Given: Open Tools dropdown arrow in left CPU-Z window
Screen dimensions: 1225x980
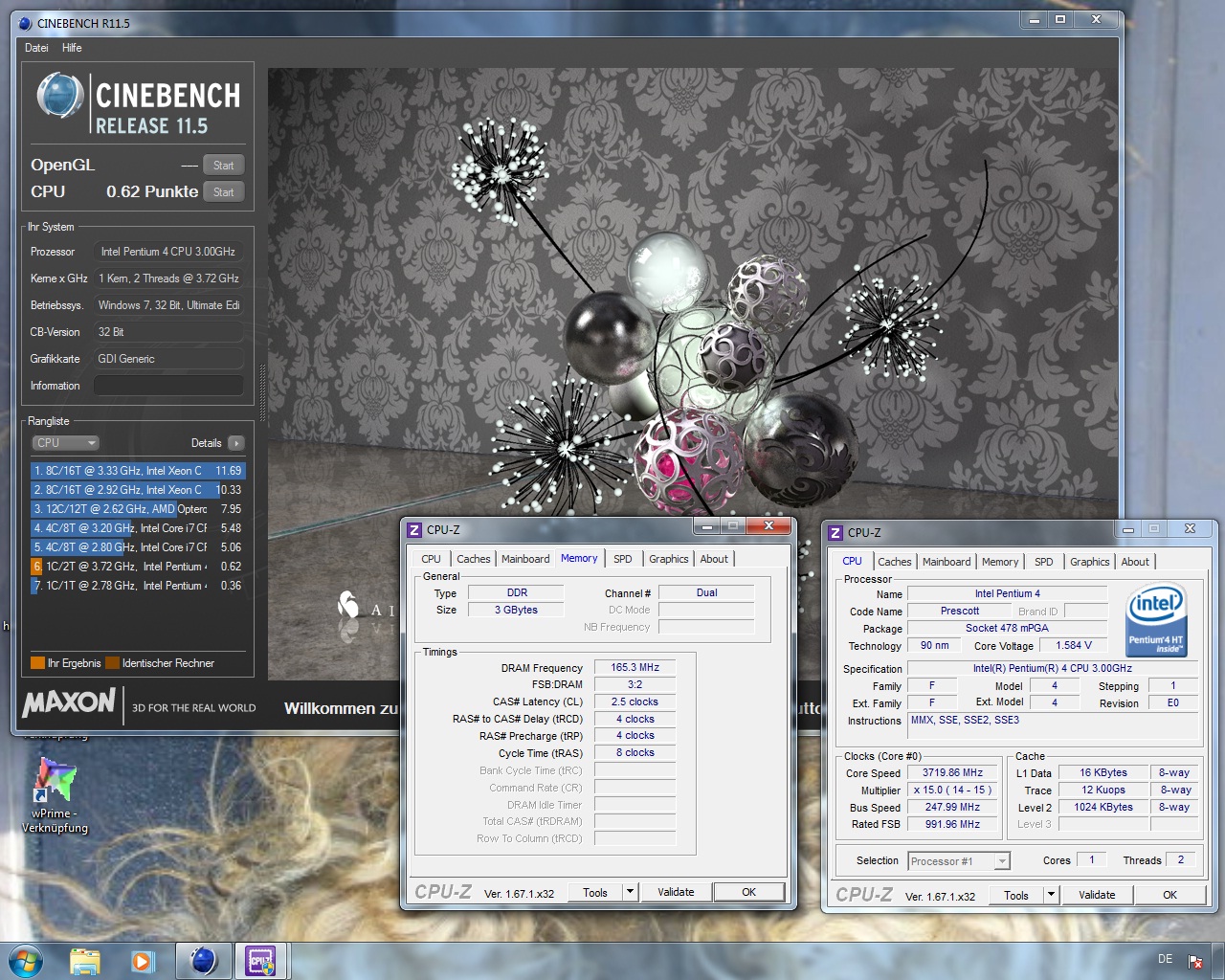Looking at the screenshot, I should (630, 893).
